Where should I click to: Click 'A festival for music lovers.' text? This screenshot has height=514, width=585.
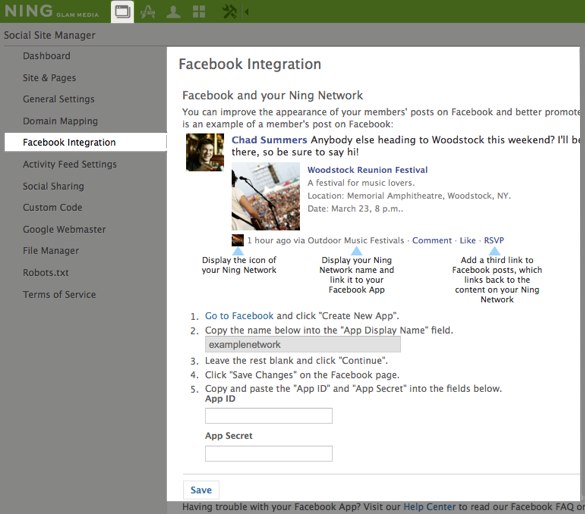pyautogui.click(x=361, y=183)
